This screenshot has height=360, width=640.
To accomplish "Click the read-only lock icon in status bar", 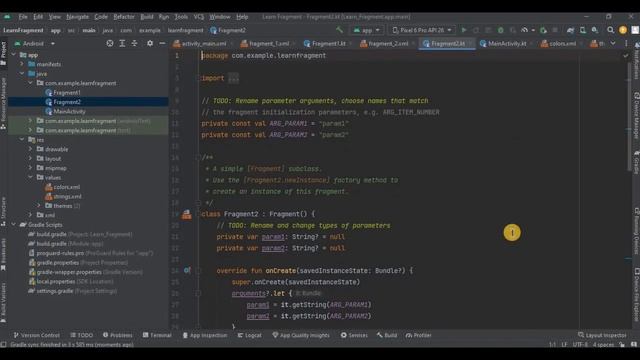I will [x=622, y=344].
